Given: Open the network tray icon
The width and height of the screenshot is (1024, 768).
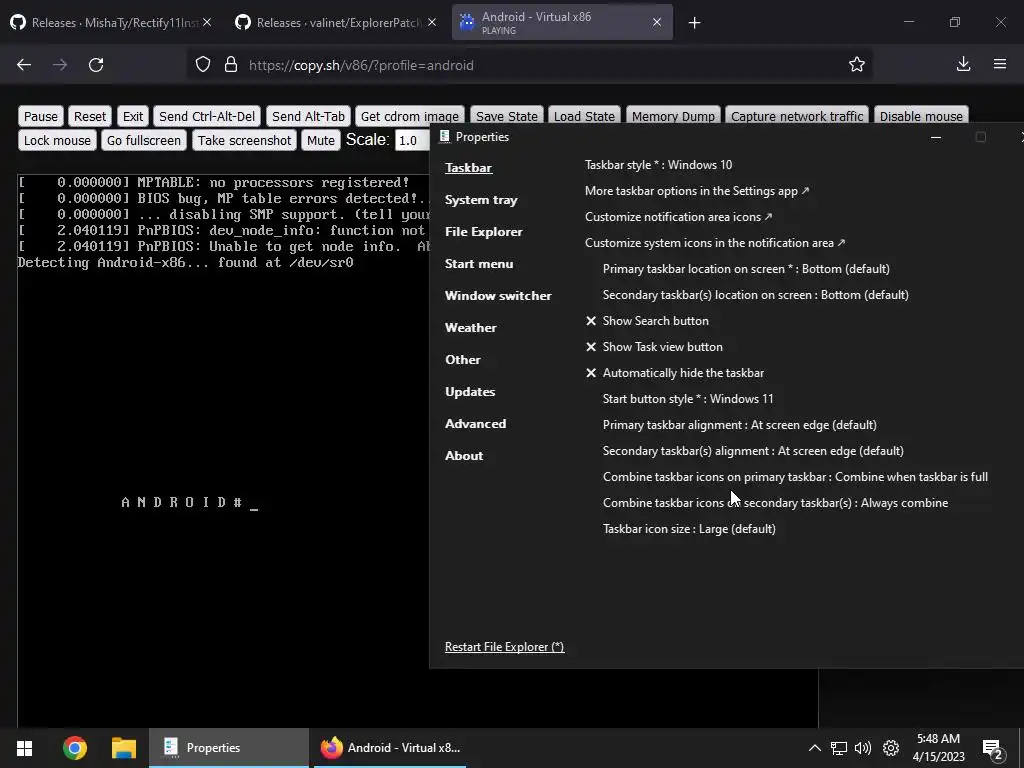Looking at the screenshot, I should tap(839, 748).
